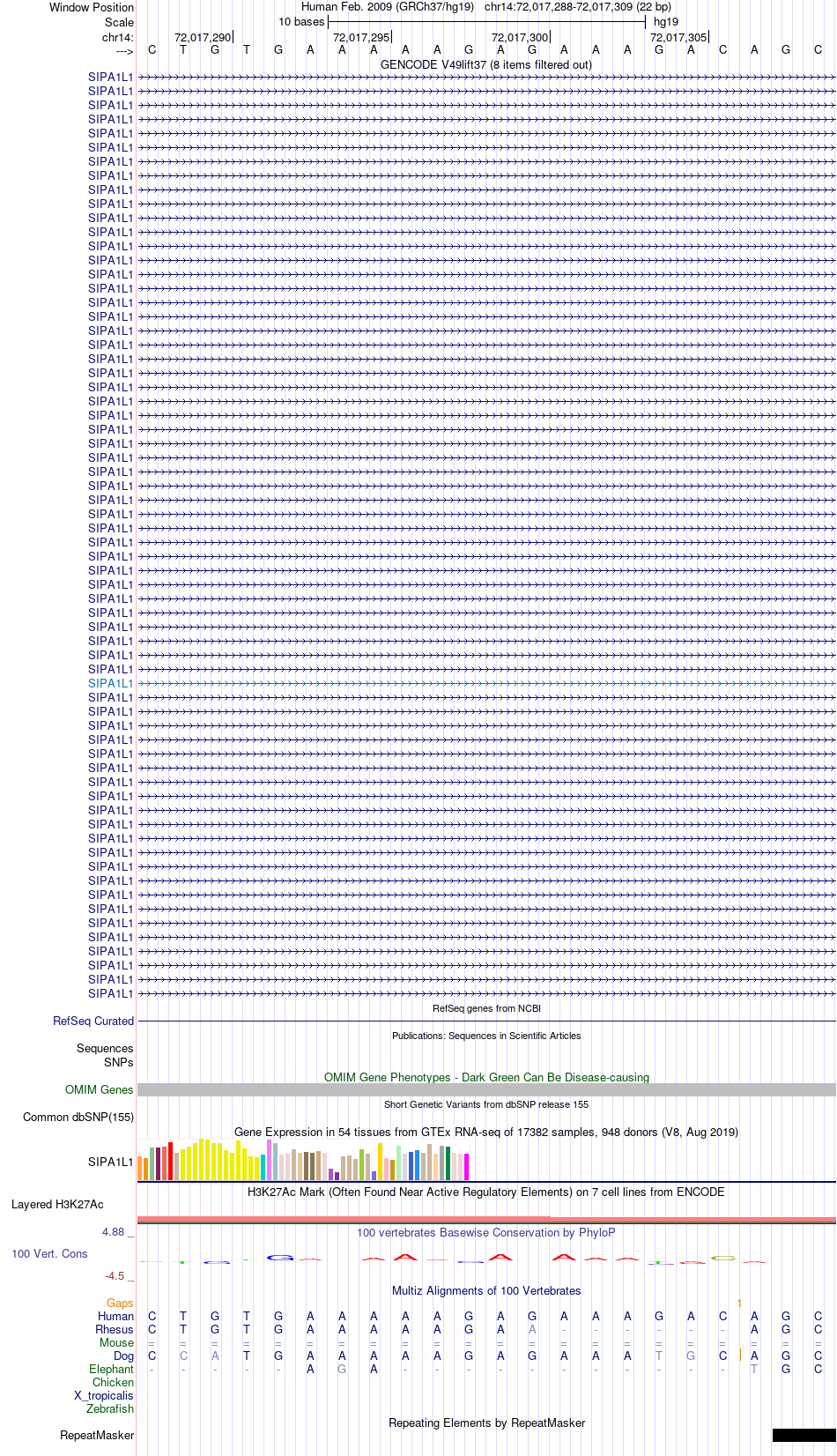Click the RefSeq Curated intron line
Image resolution: width=837 pixels, height=1456 pixels.
[x=486, y=1021]
